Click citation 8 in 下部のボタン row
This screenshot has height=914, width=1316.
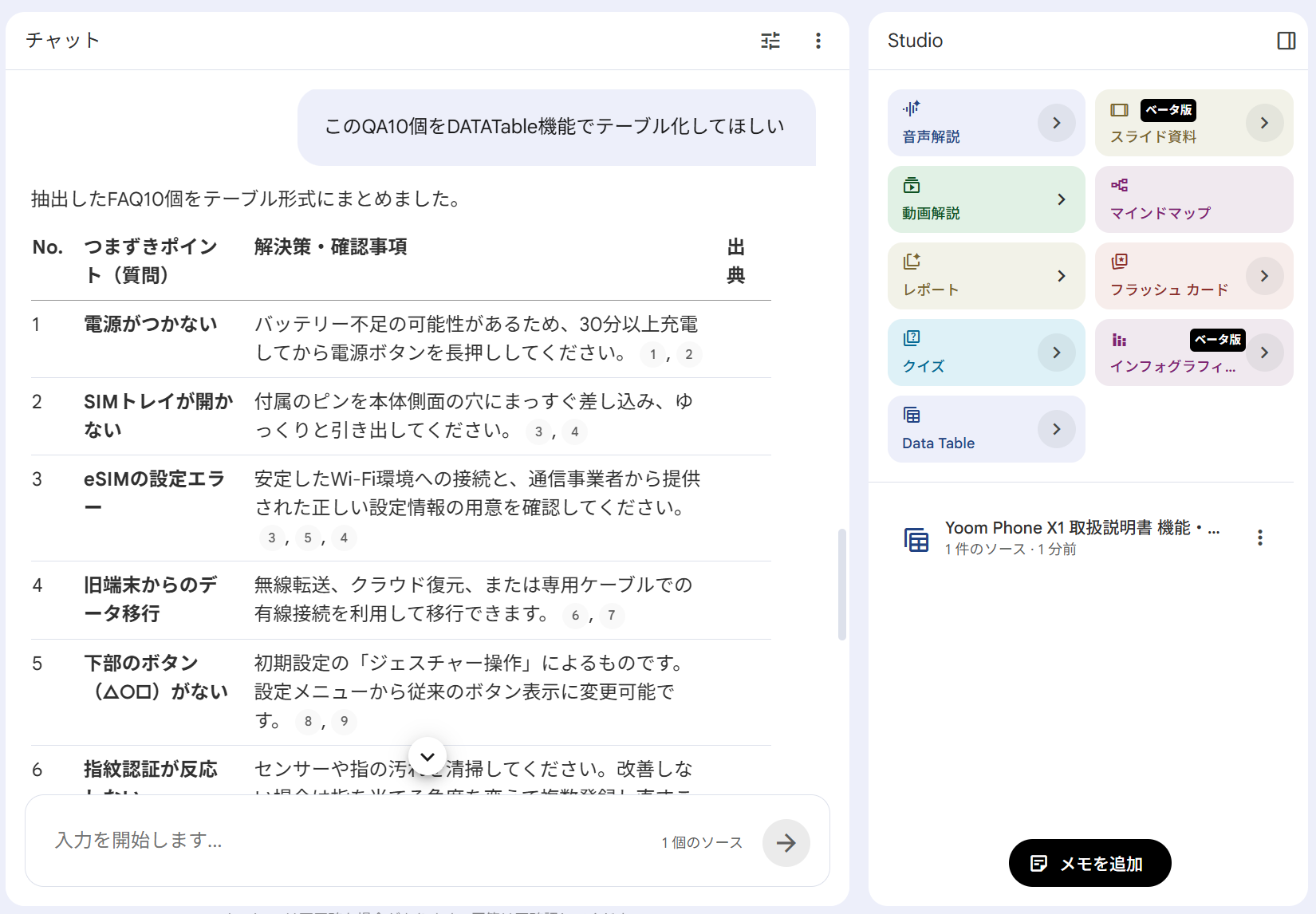tap(308, 721)
